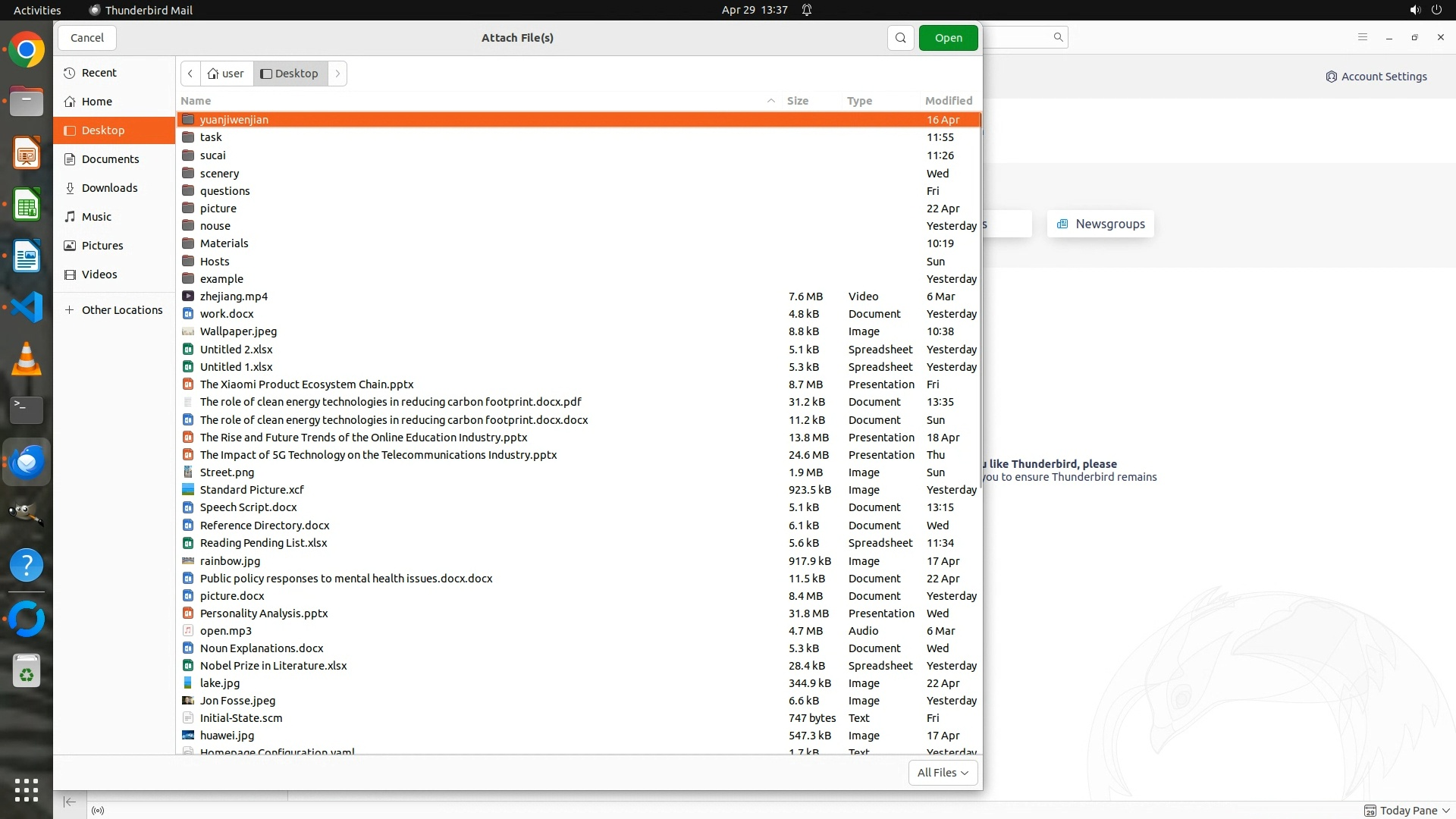Open the Thunderbird hamburger menu icon
Viewport: 1456px width, 819px height.
1362,37
